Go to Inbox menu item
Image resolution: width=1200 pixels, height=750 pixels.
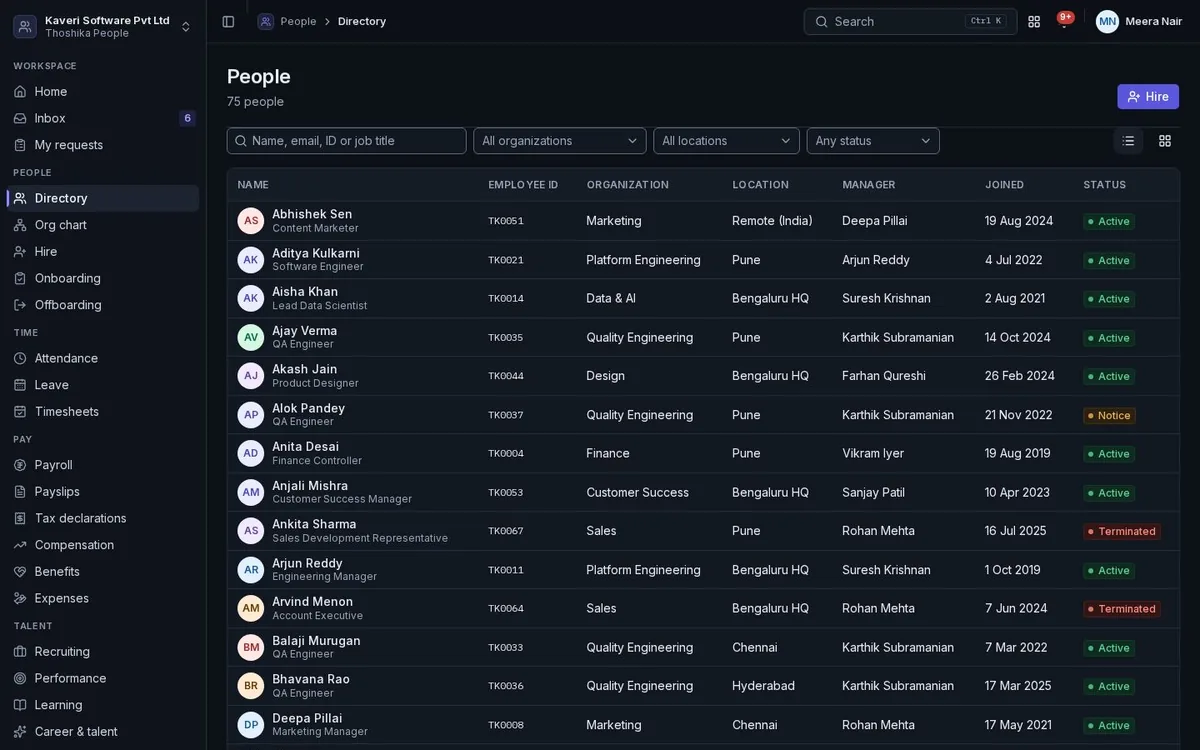tap(103, 118)
